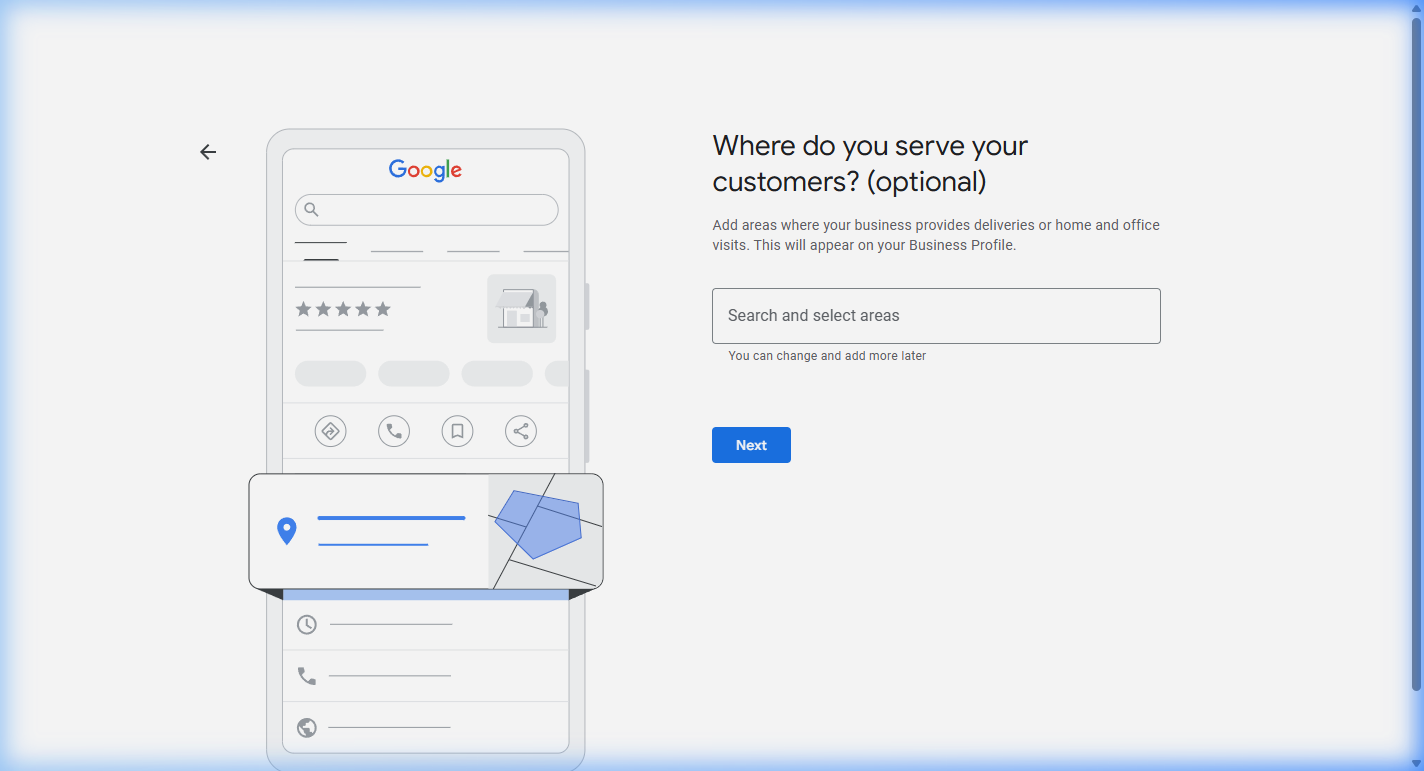
Task: Click the scrollbar on the right edge
Action: pos(1417,385)
